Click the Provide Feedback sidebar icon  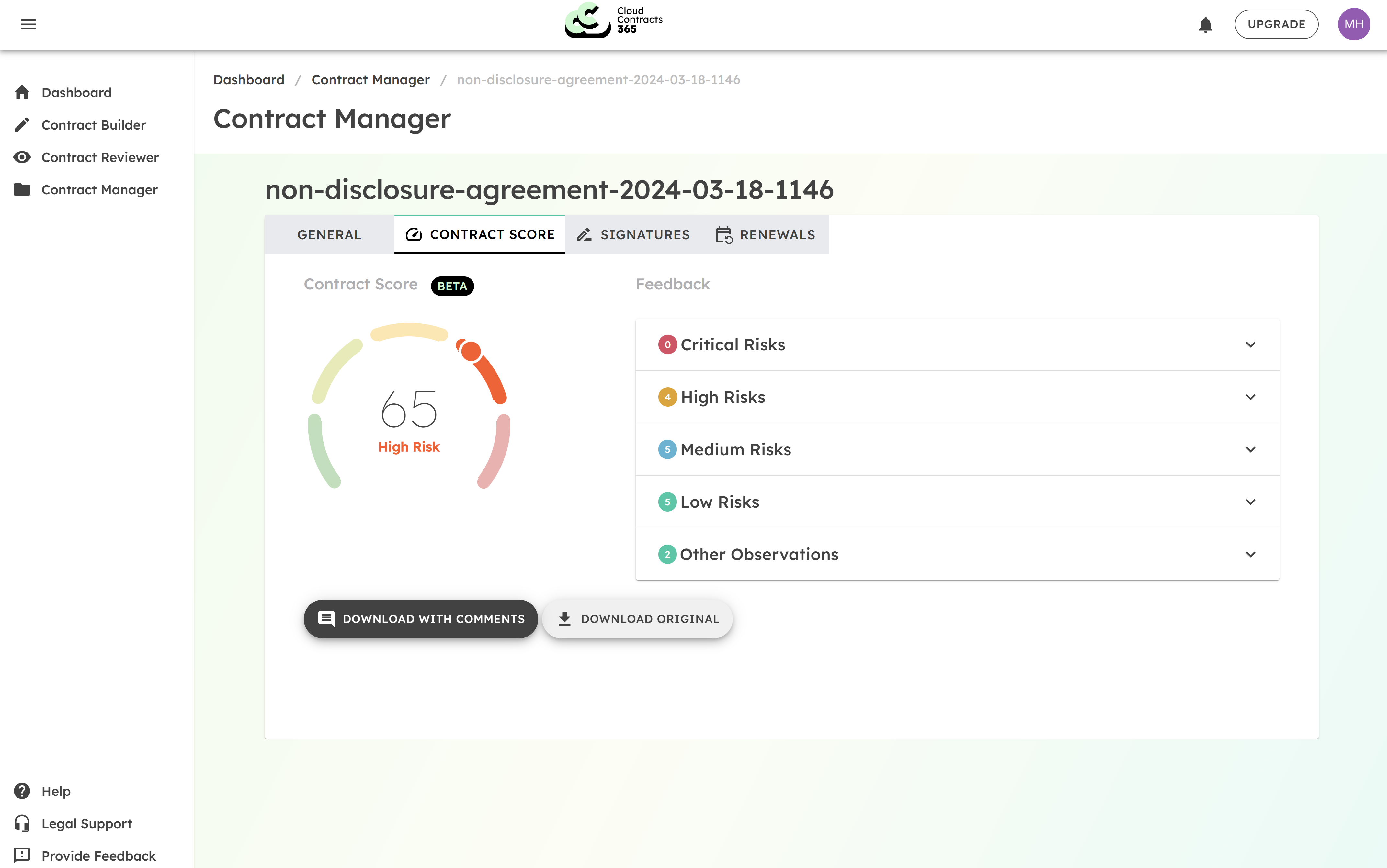point(22,855)
